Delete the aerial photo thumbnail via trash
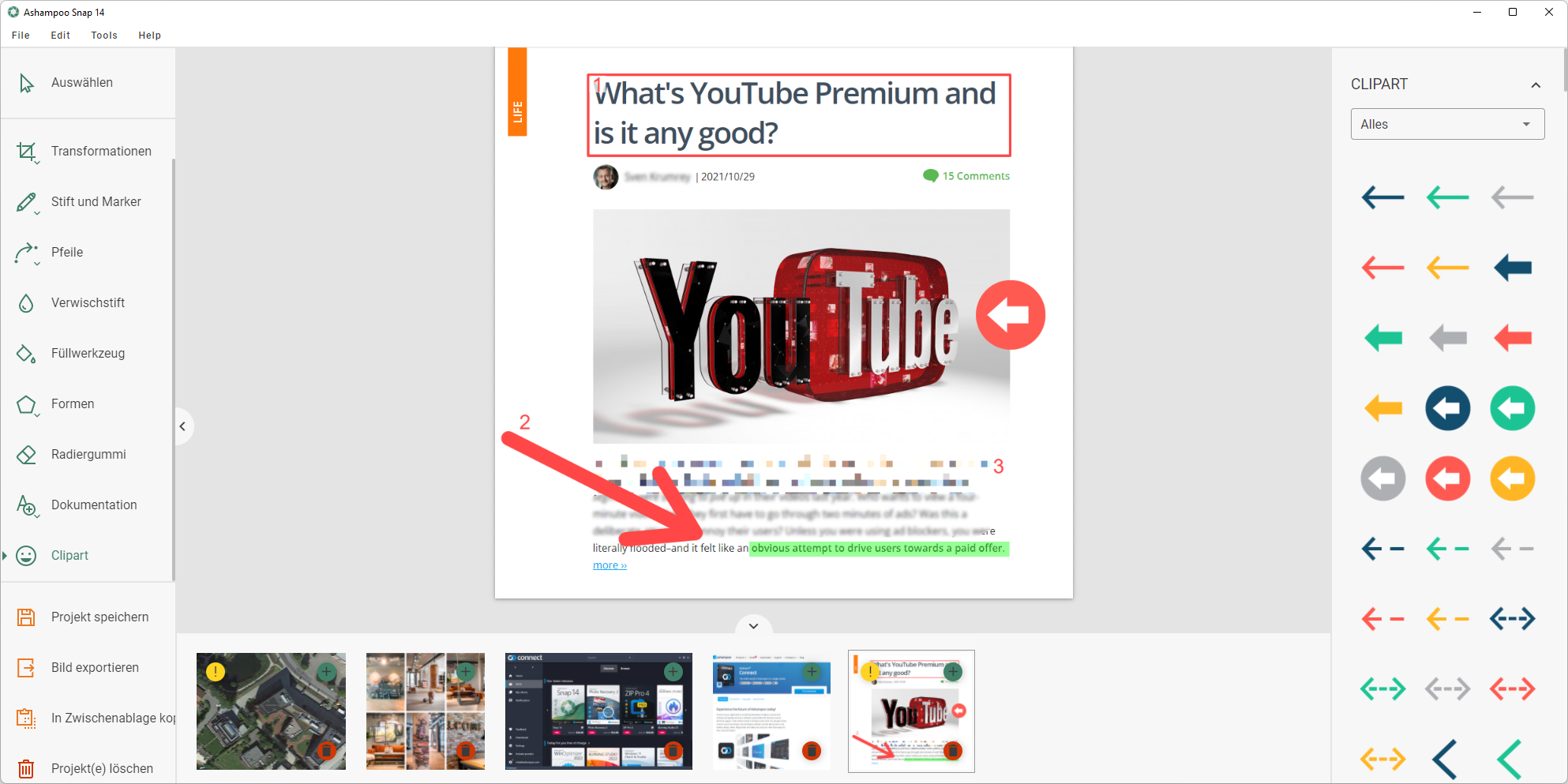Screen dimensions: 1568x784 coord(327,751)
